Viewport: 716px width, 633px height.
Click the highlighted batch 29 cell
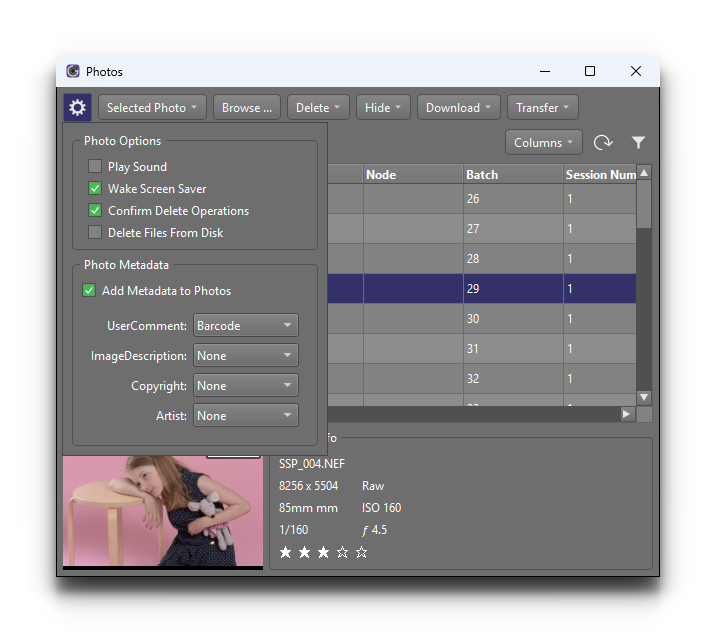[513, 289]
